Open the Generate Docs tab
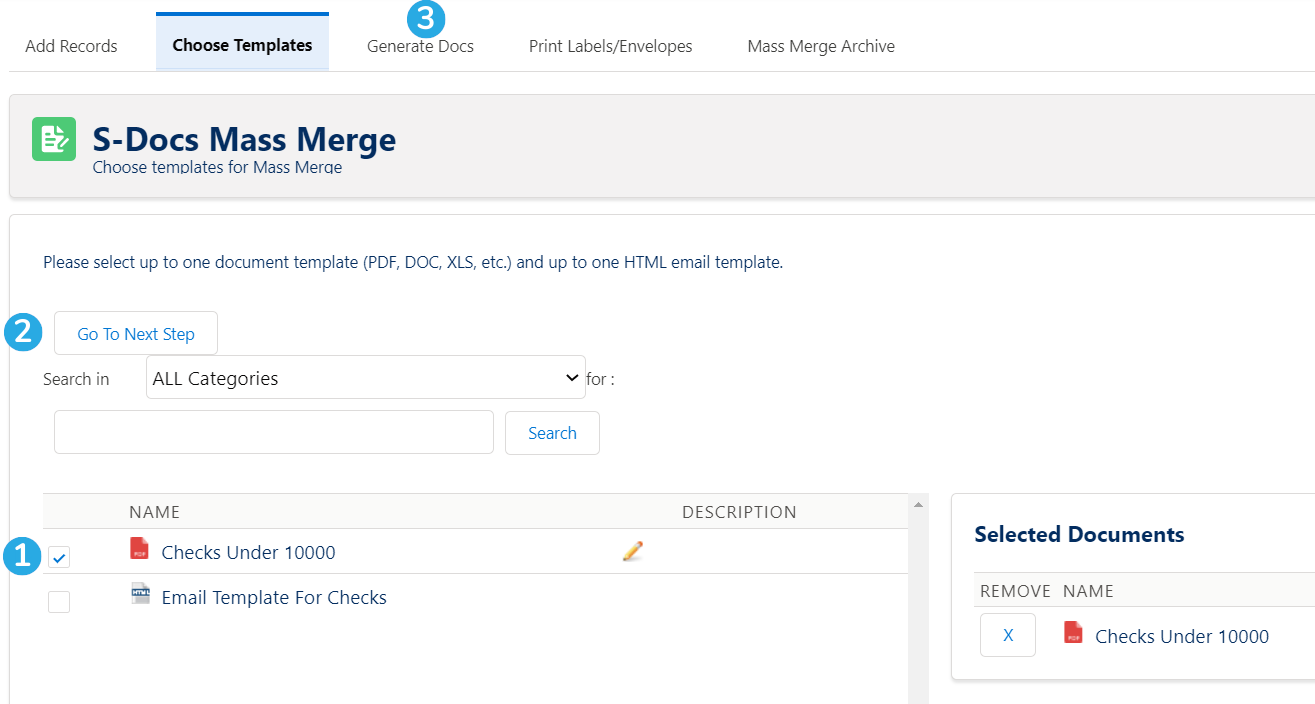The width and height of the screenshot is (1315, 704). coord(420,46)
